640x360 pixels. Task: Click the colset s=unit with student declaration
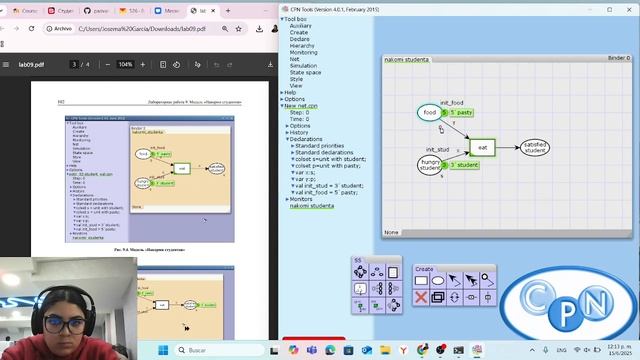pyautogui.click(x=331, y=159)
